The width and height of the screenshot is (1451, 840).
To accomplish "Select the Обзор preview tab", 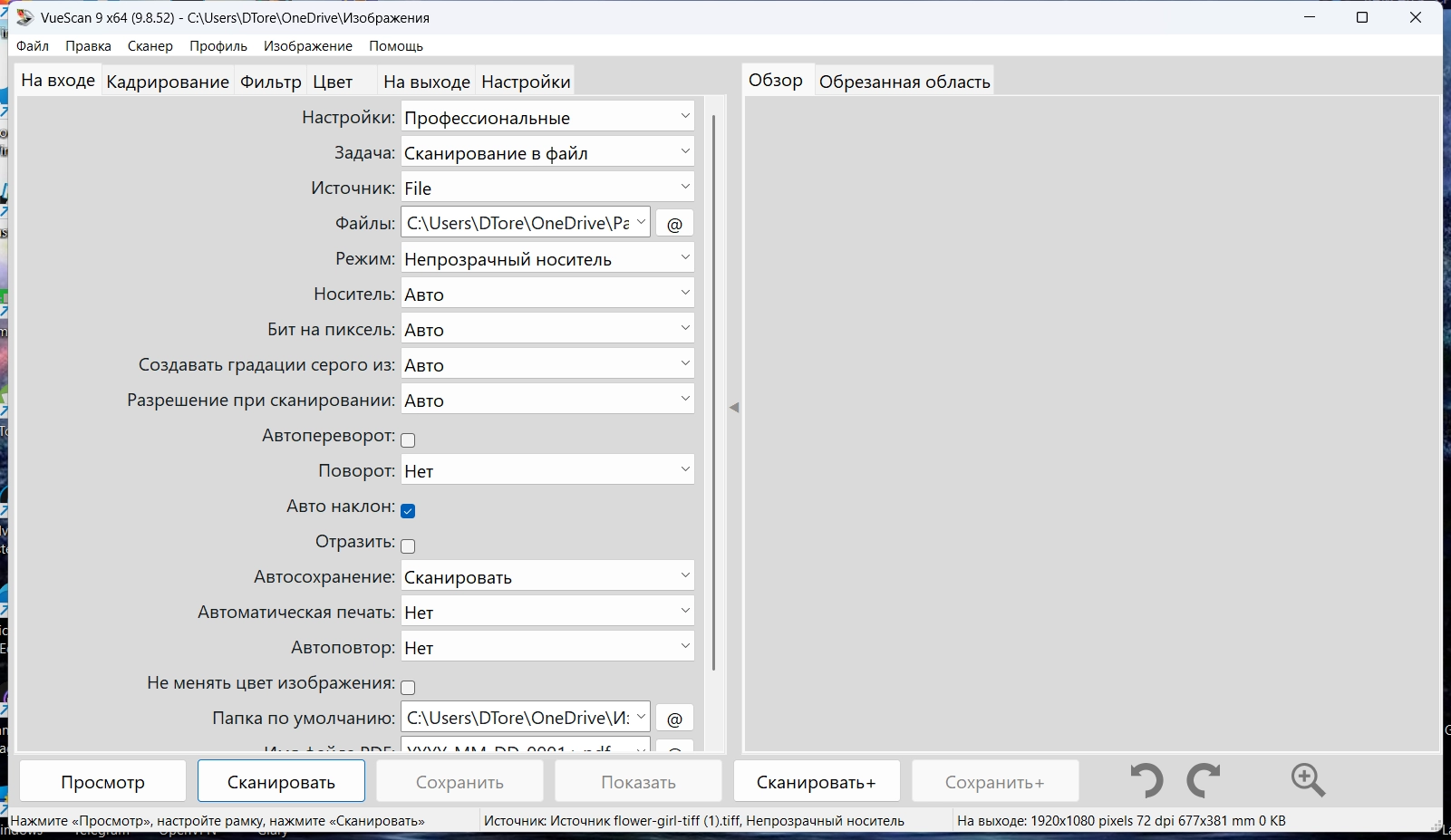I will click(x=776, y=81).
